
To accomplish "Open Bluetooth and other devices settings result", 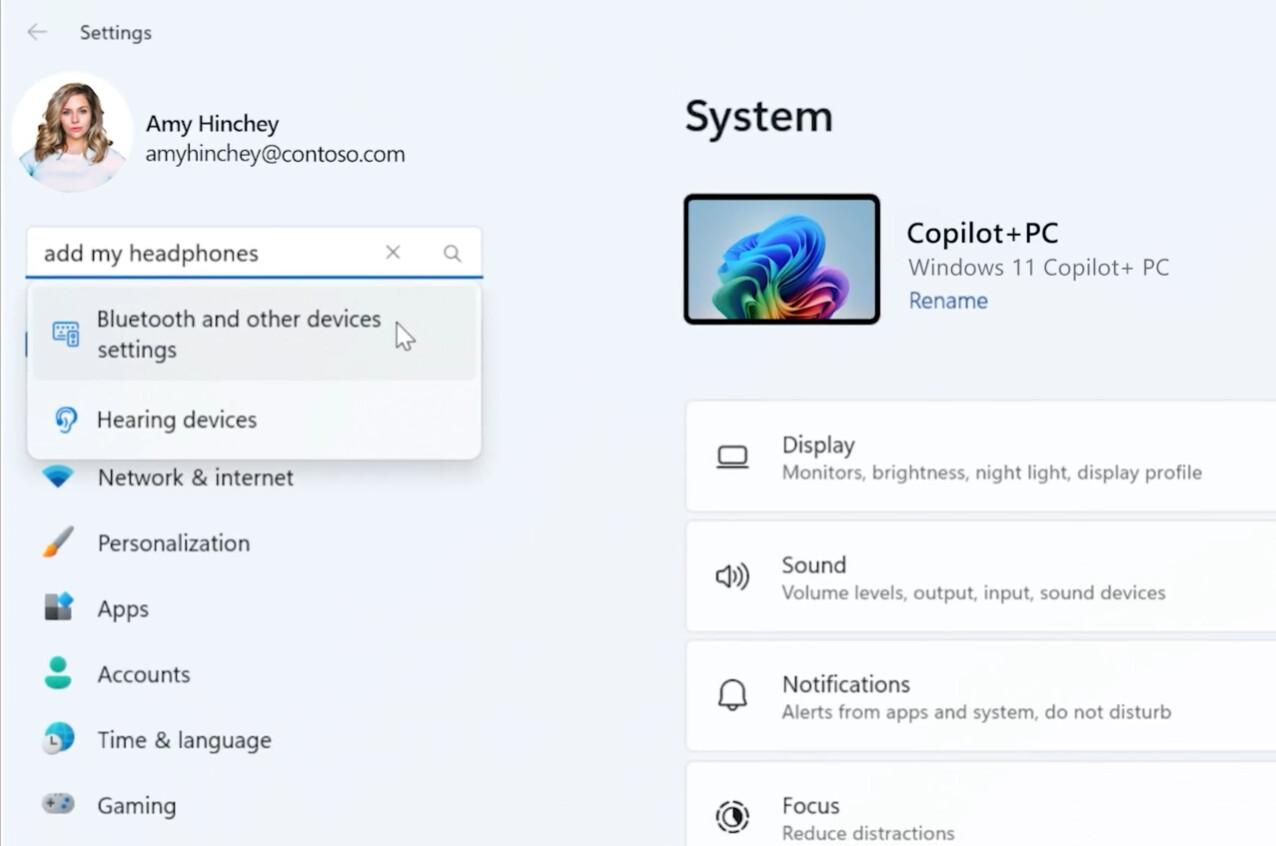I will coord(254,334).
